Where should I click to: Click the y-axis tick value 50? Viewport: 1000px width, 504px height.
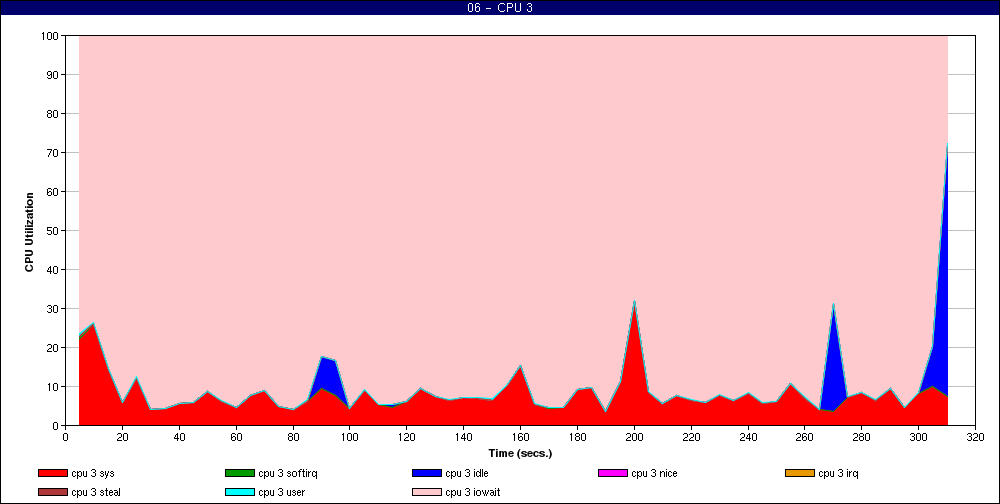click(53, 231)
